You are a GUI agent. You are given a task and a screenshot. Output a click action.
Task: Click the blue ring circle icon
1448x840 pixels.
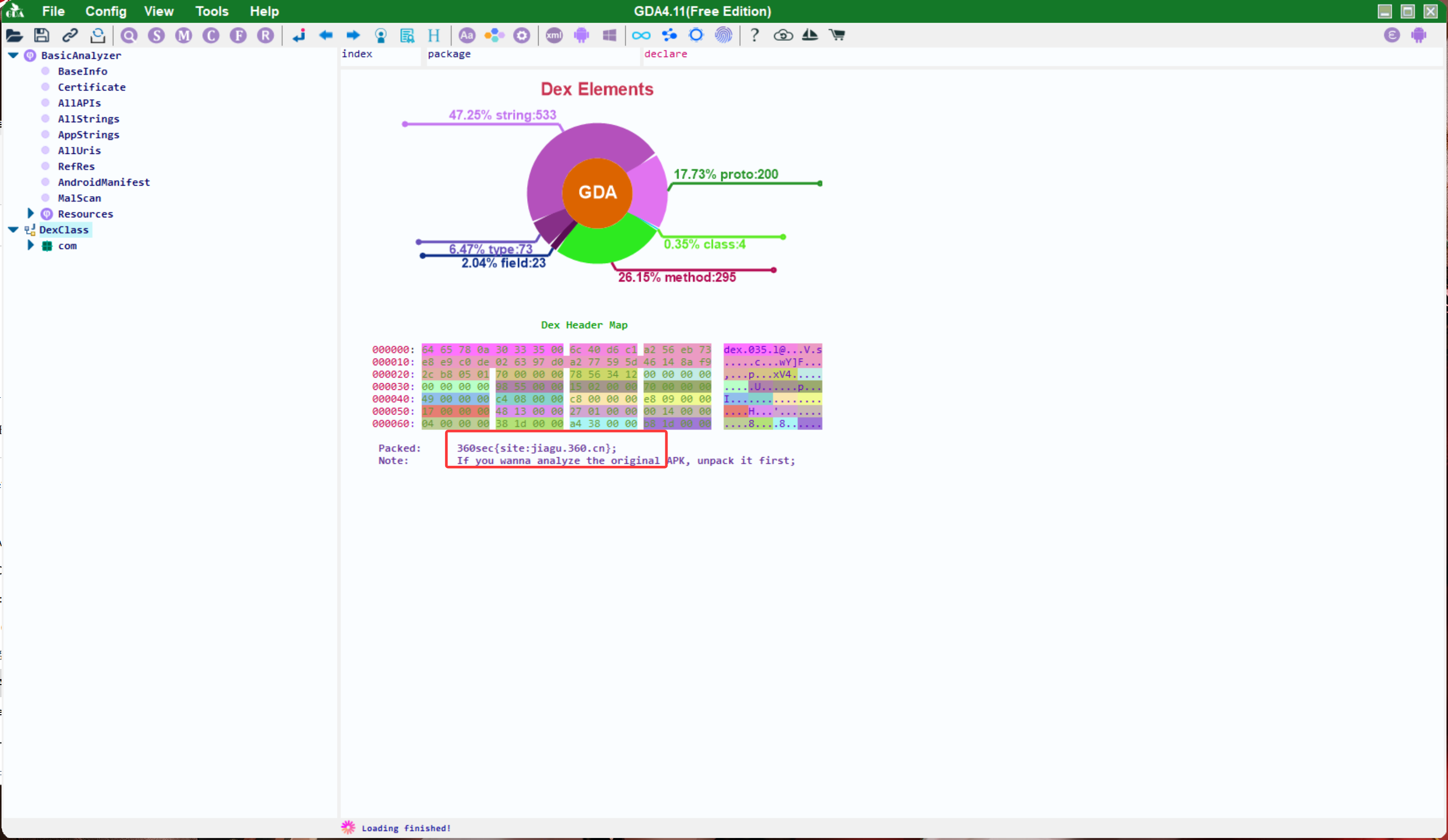[696, 36]
